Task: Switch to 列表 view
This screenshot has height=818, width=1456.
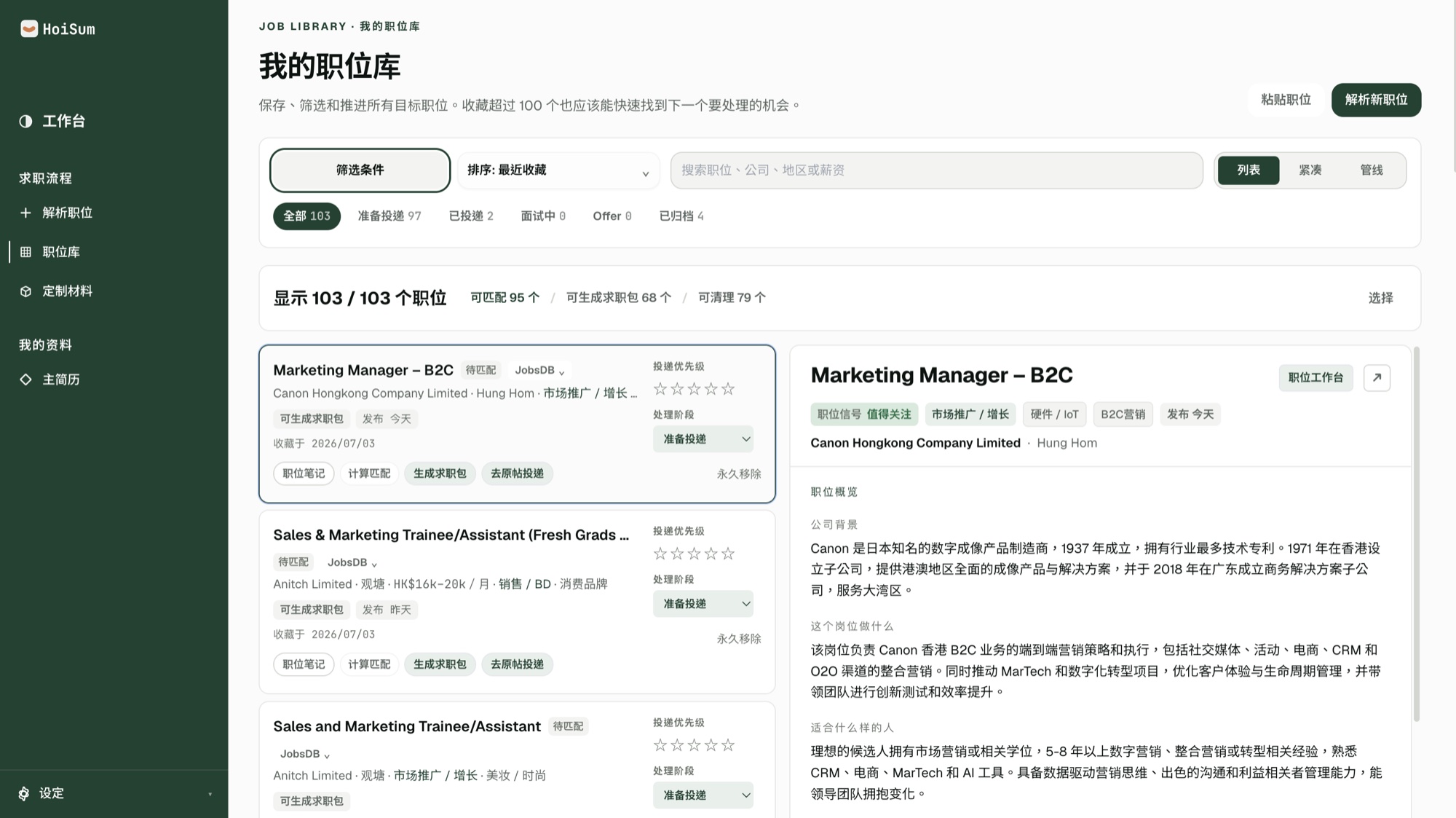Action: 1249,170
